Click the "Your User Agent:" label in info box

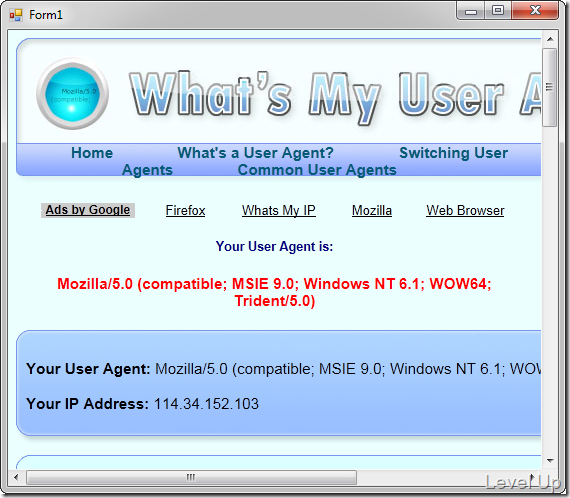(88, 369)
